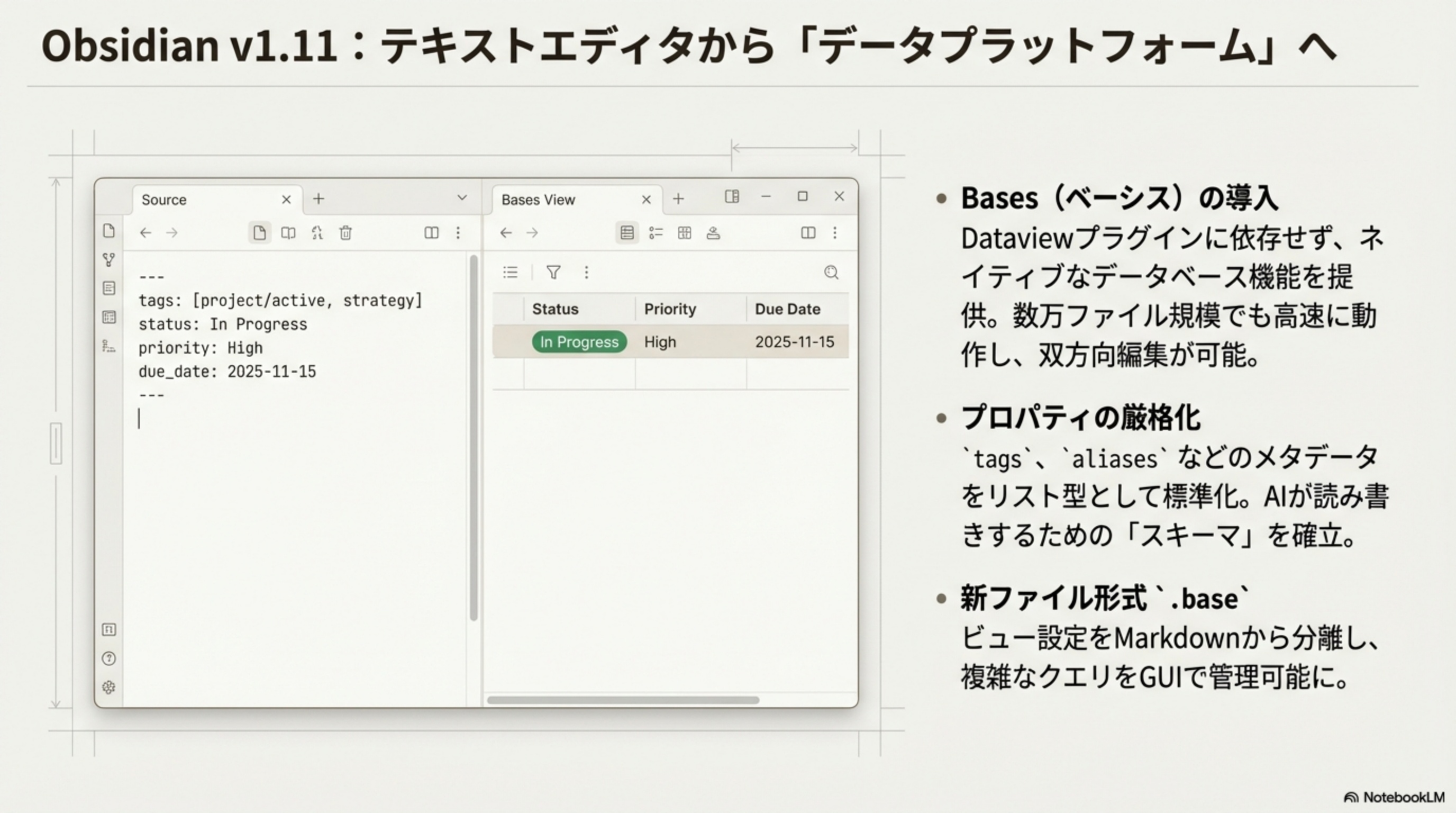Select the reading mode book icon in Source pane
Viewport: 1456px width, 813px height.
[289, 233]
